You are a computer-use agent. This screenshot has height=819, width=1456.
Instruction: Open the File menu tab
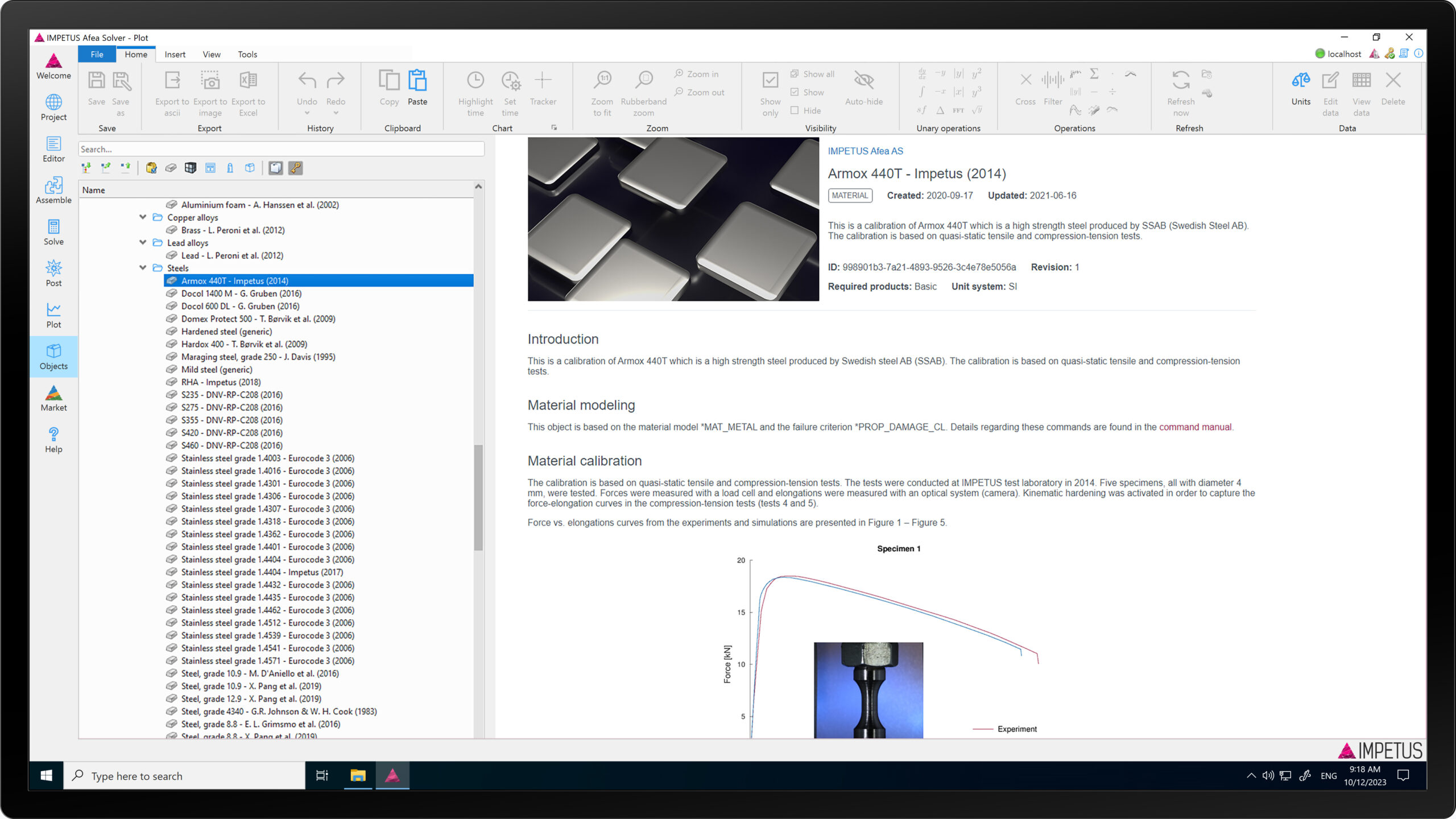(x=97, y=54)
